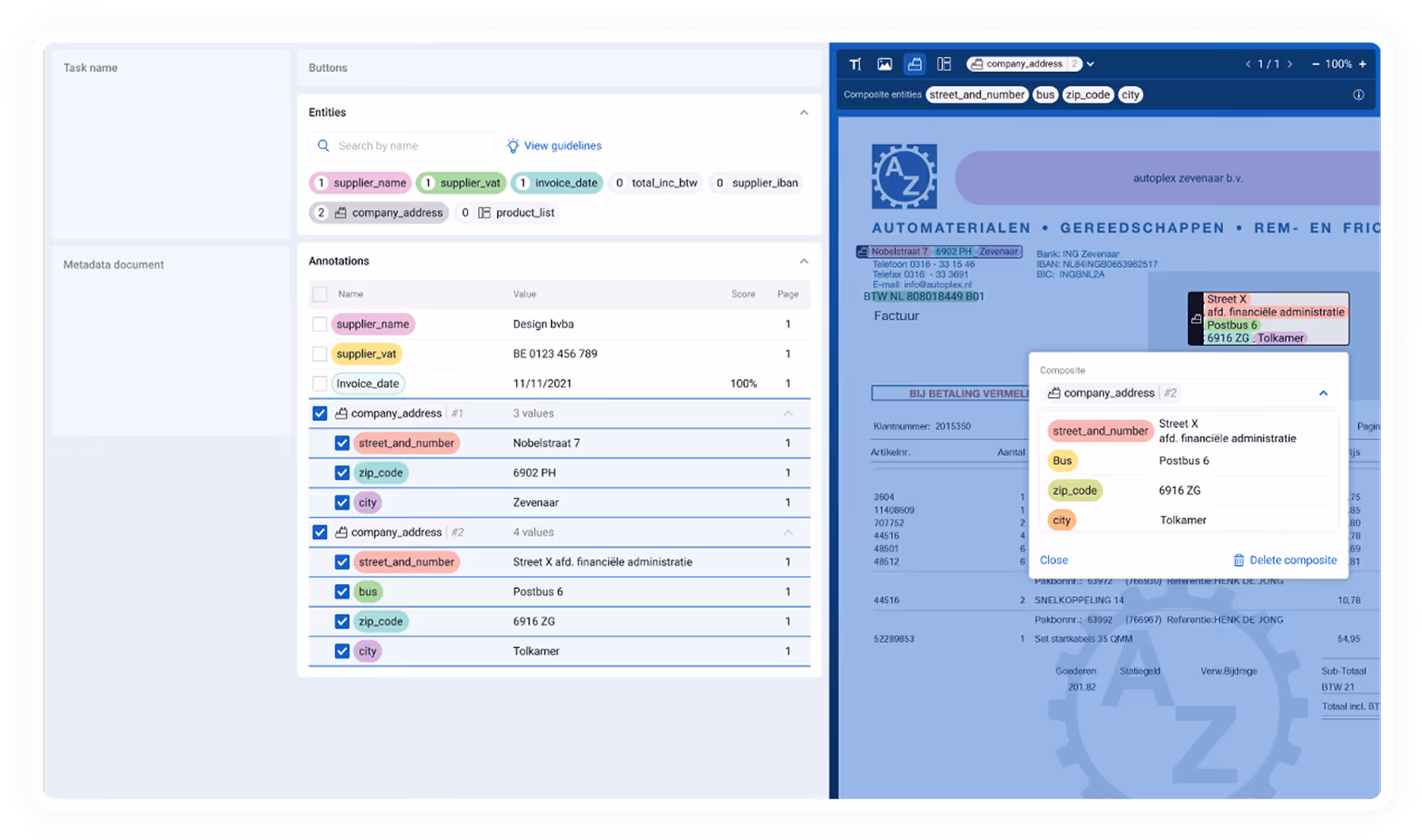Viewport: 1422px width, 840px height.
Task: Click the next page arrow in the viewer
Action: pos(1290,63)
